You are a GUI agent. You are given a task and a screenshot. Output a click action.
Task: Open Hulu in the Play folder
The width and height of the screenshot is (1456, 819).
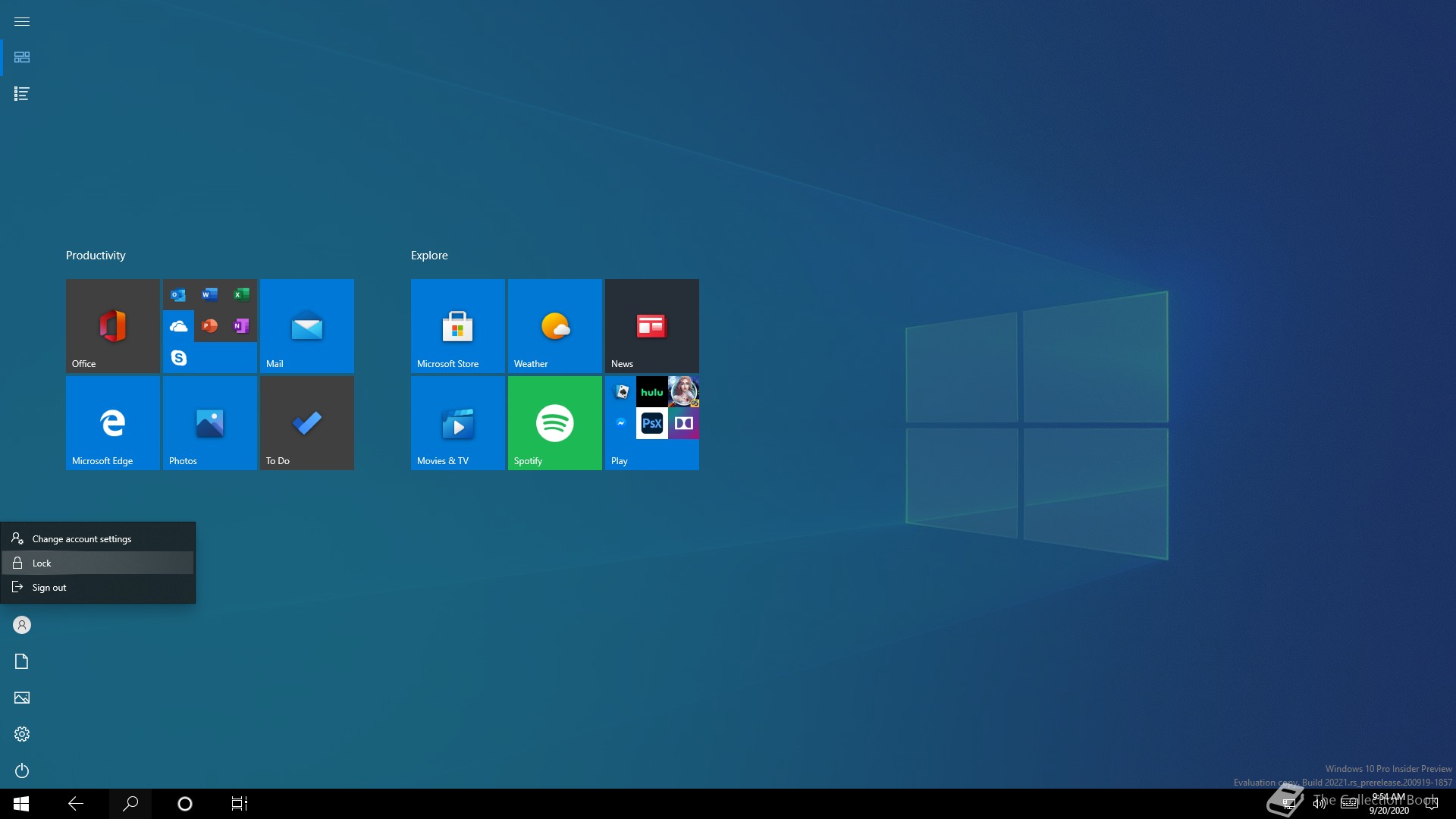(x=652, y=392)
